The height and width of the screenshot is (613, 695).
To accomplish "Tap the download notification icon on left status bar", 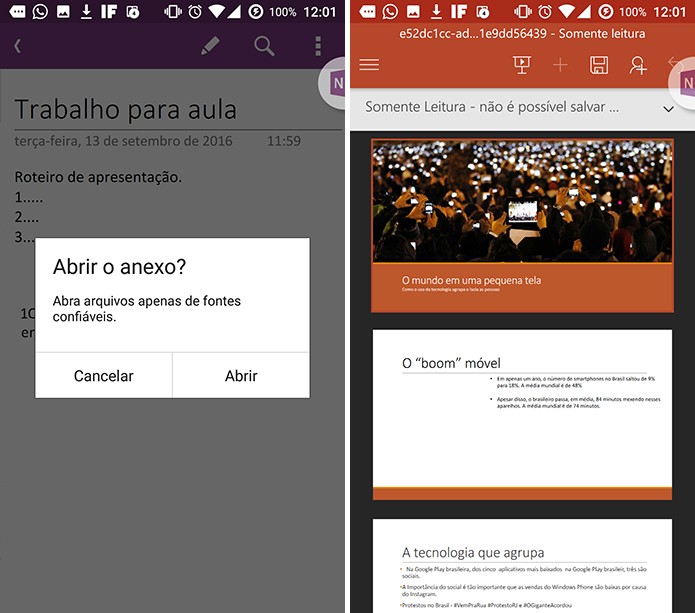I will (x=86, y=12).
